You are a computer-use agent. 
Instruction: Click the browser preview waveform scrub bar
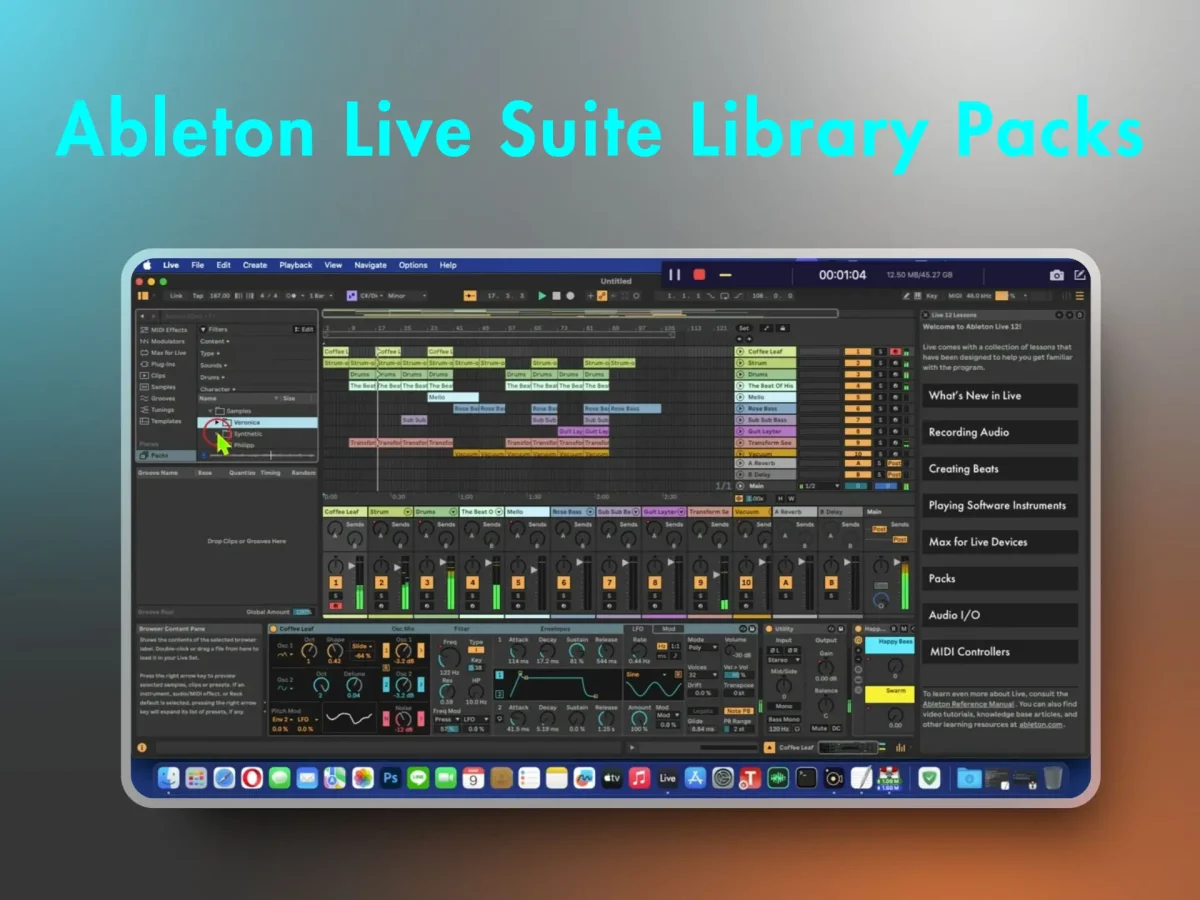coord(263,455)
